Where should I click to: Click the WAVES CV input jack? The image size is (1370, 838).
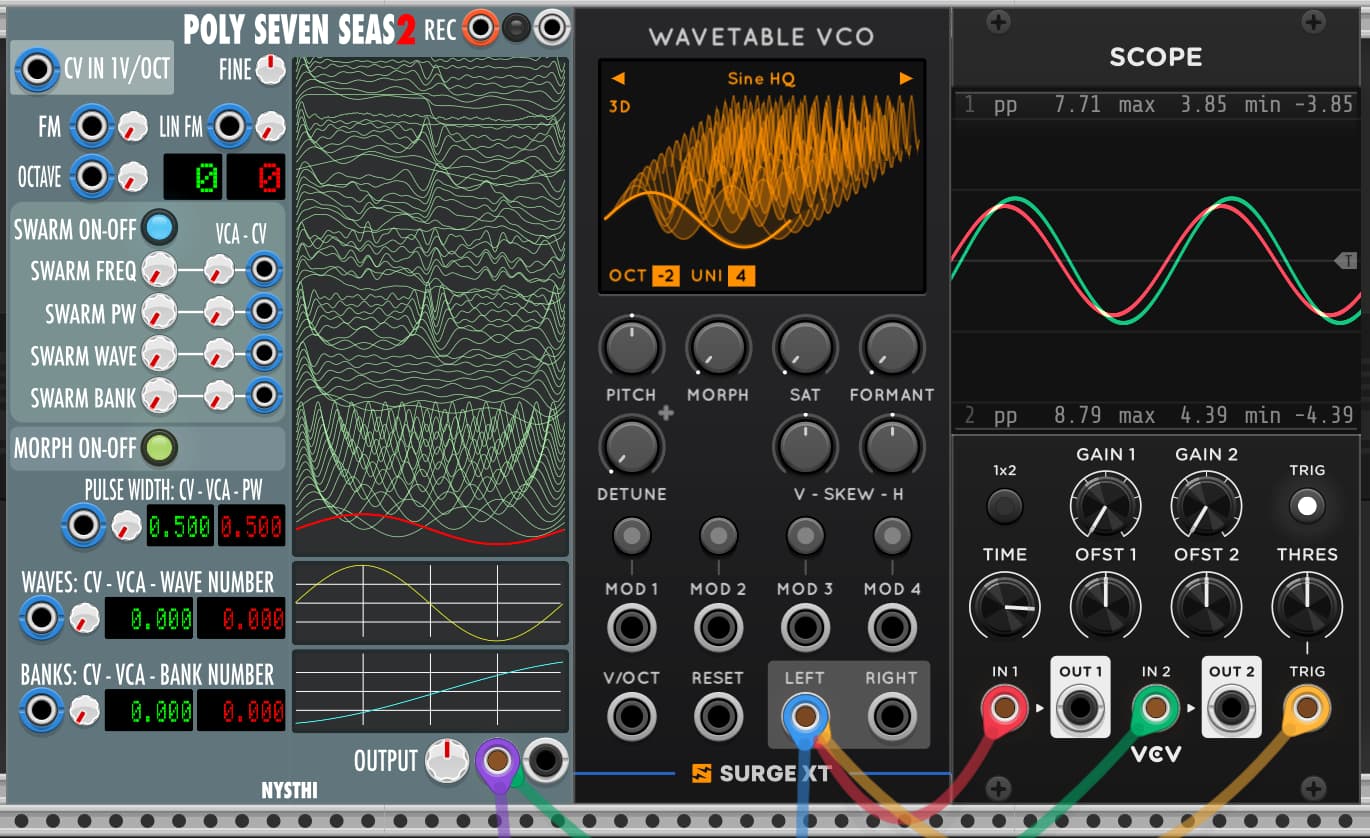[41, 618]
